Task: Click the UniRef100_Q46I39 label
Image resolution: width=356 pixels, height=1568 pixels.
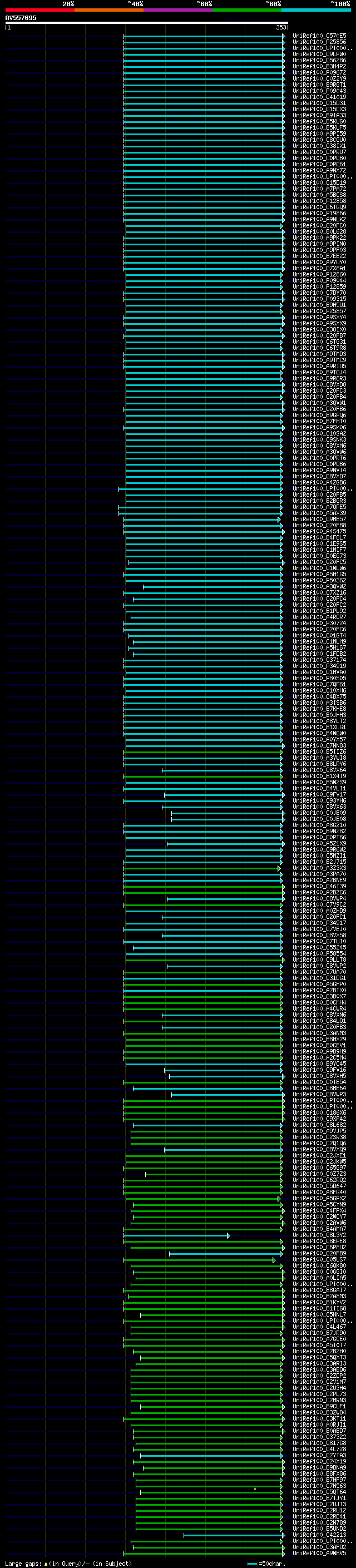Action: coord(319,886)
